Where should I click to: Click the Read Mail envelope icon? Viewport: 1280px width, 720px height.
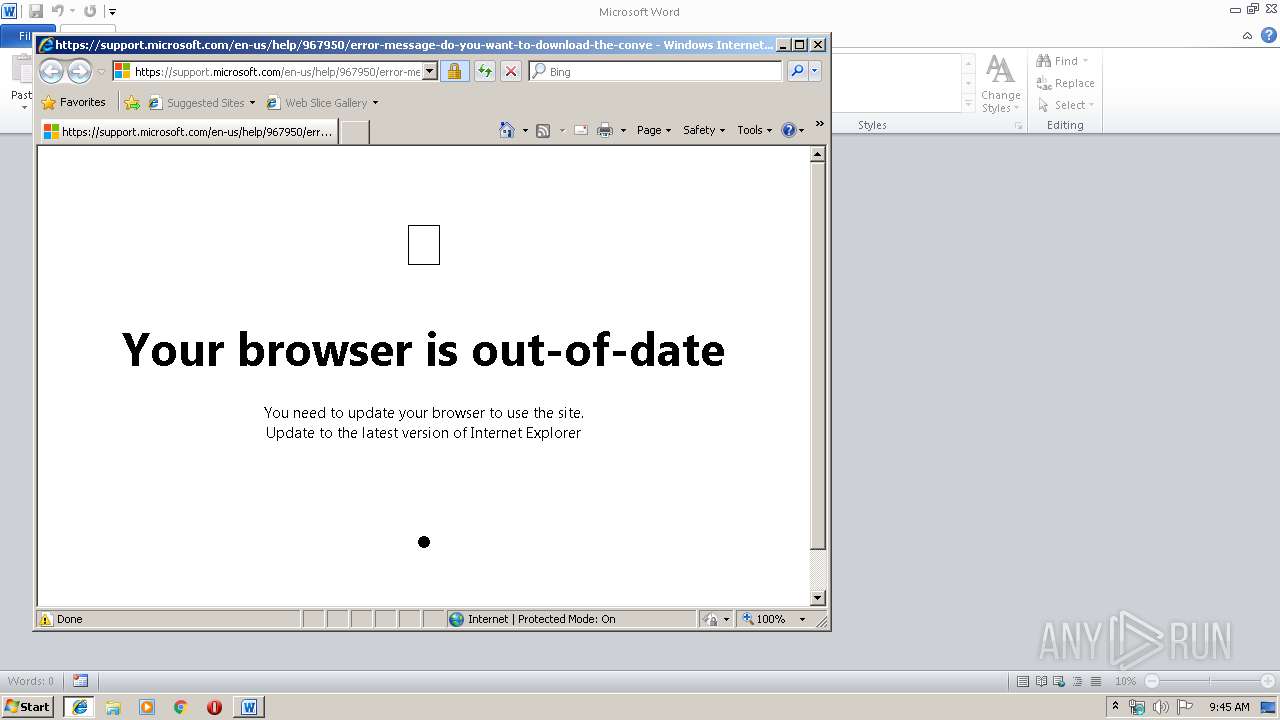click(x=581, y=130)
